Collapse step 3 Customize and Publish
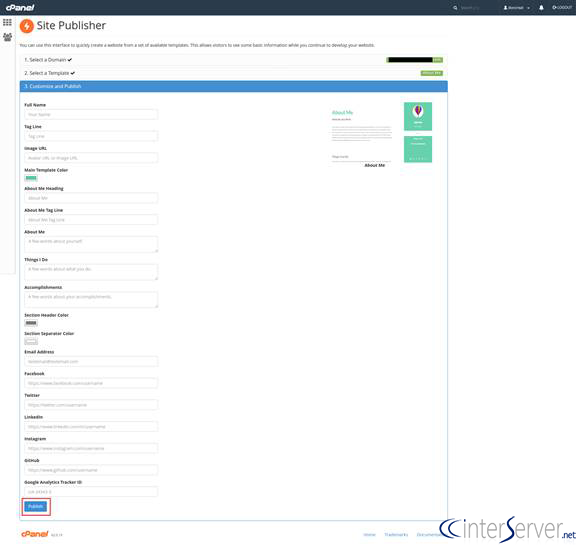 point(234,86)
